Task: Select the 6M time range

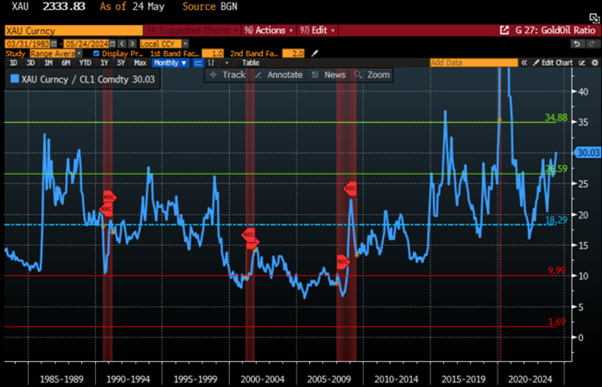Action: tap(66, 63)
